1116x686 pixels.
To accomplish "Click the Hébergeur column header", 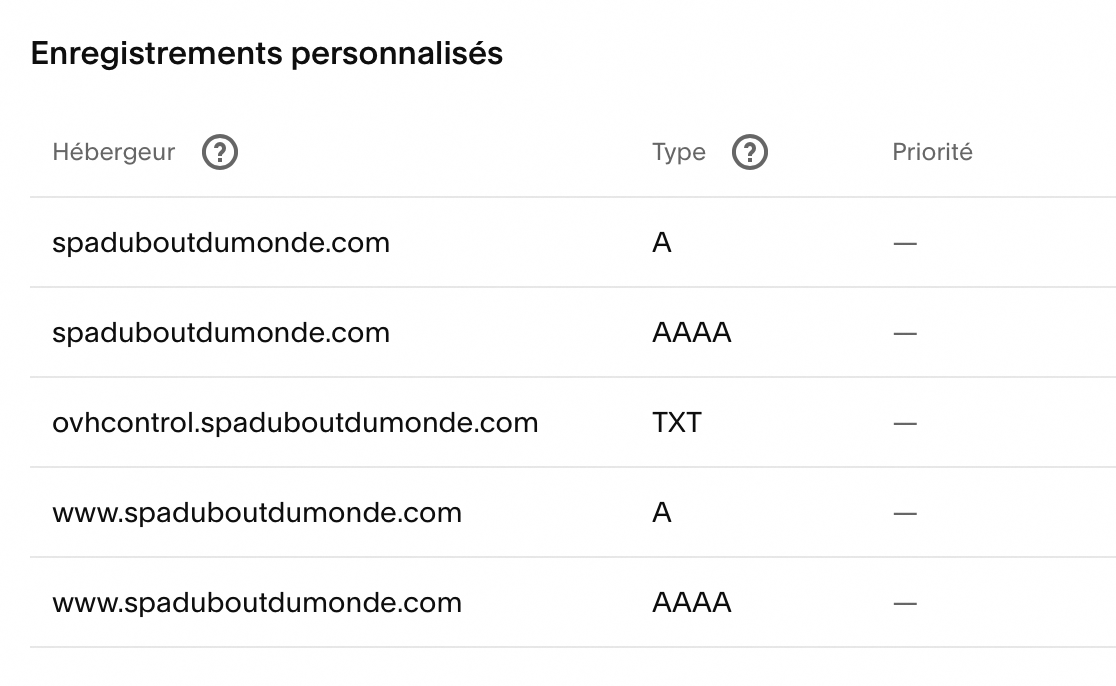I will tap(114, 153).
